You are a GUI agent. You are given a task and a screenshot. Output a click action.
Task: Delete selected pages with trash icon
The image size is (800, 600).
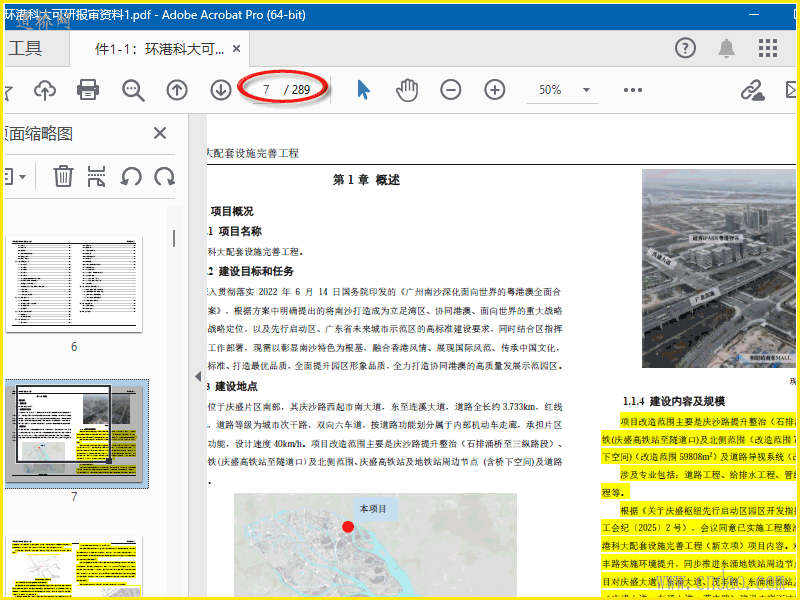(x=63, y=177)
